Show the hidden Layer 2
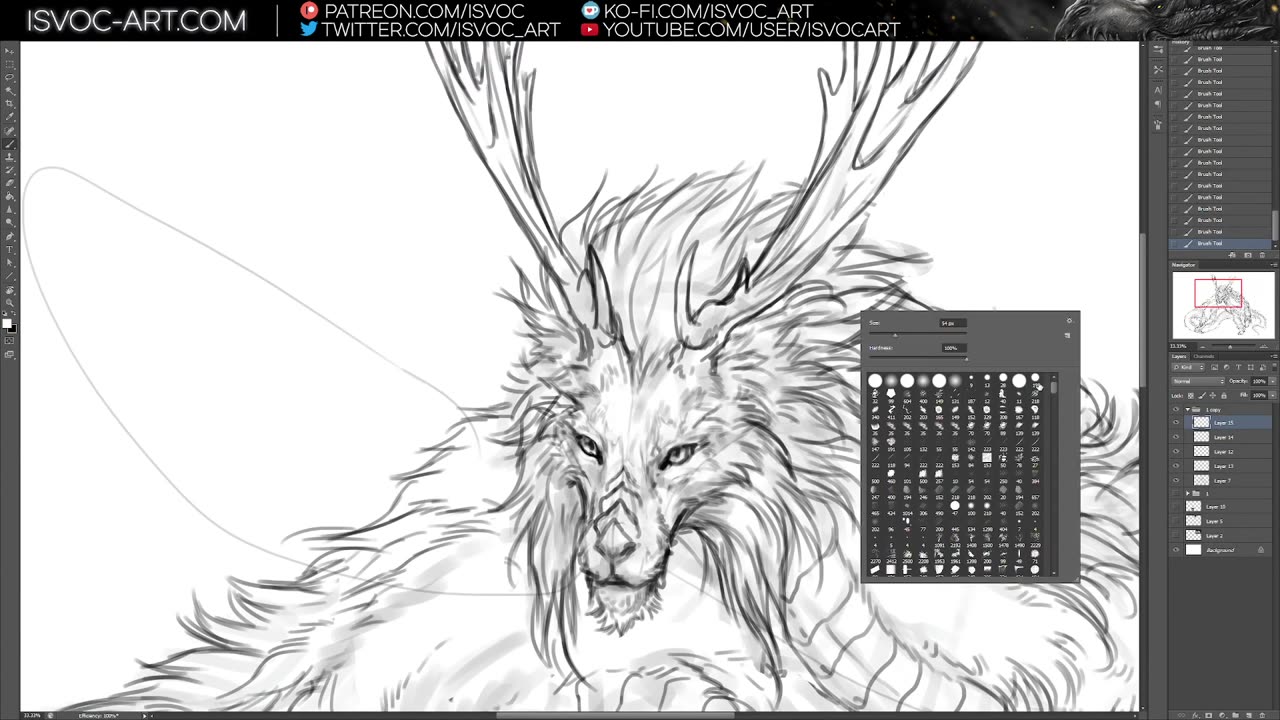Image resolution: width=1280 pixels, height=720 pixels. point(1176,536)
